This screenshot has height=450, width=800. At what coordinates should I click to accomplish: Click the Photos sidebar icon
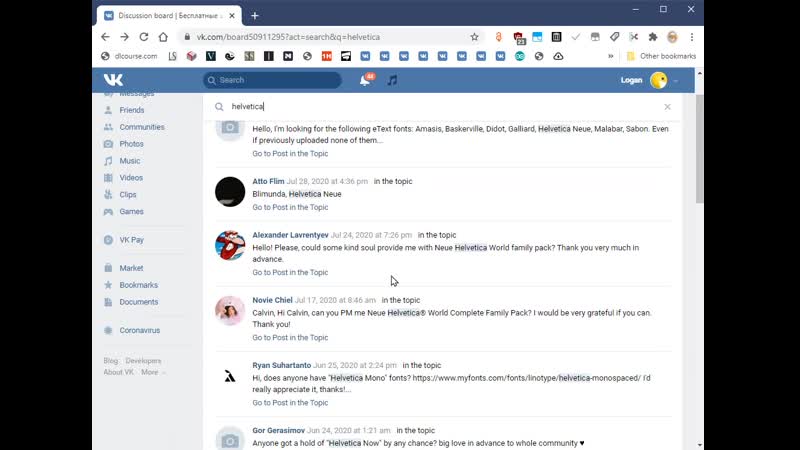108,144
